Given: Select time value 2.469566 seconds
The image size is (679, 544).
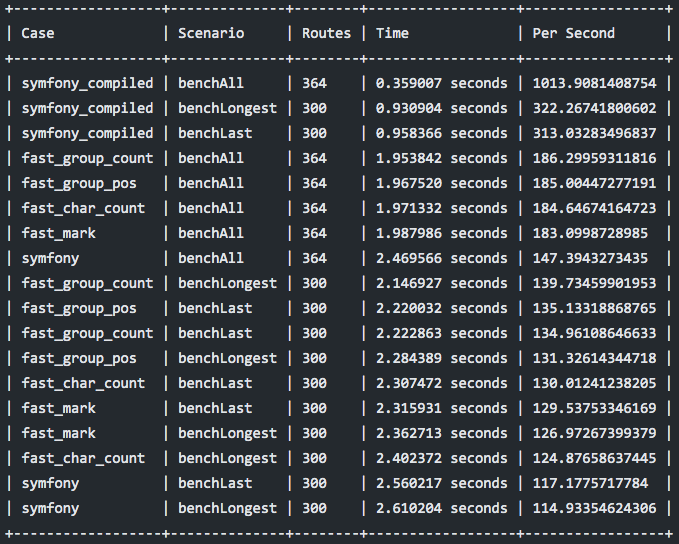Looking at the screenshot, I should point(442,258).
